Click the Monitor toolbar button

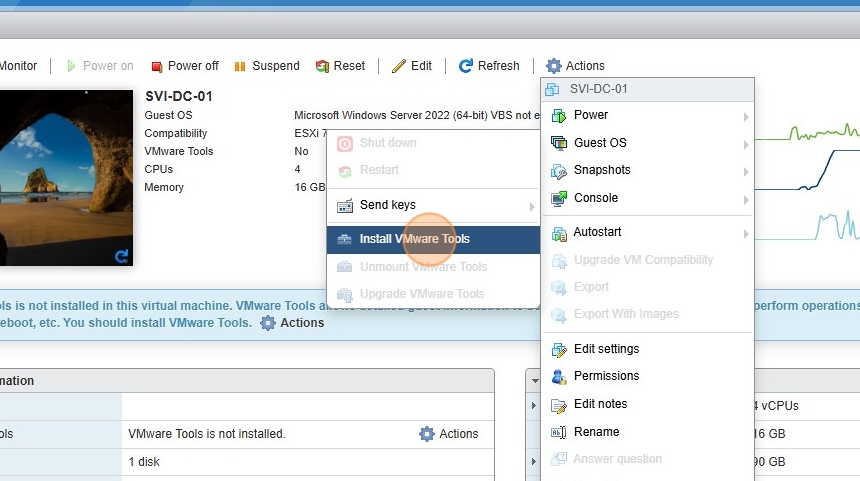pyautogui.click(x=18, y=66)
